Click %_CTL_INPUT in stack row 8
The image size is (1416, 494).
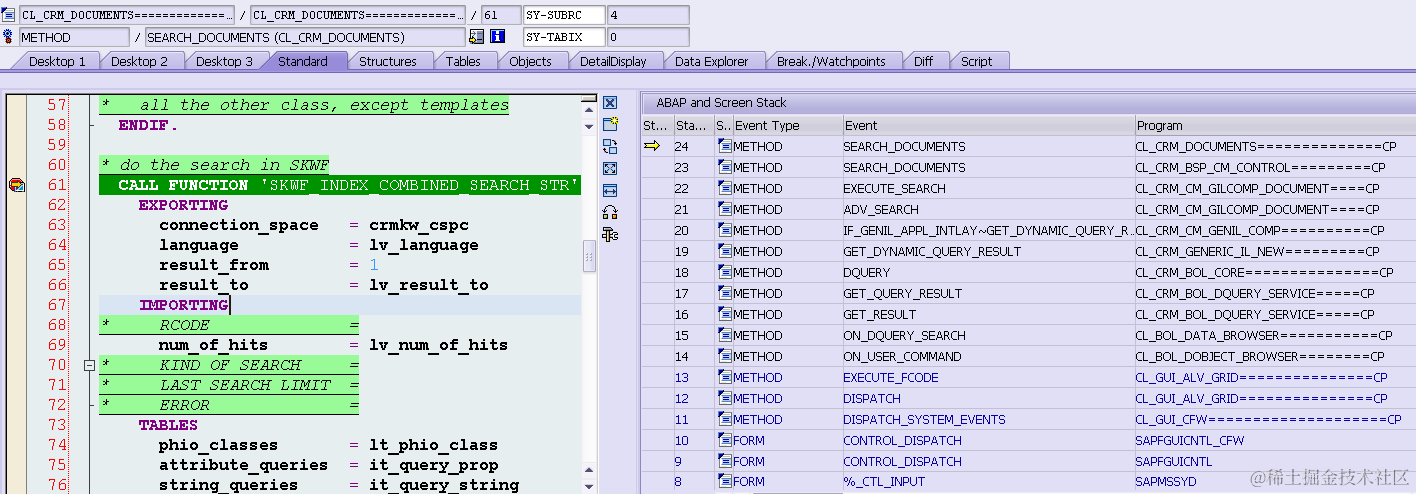click(881, 482)
